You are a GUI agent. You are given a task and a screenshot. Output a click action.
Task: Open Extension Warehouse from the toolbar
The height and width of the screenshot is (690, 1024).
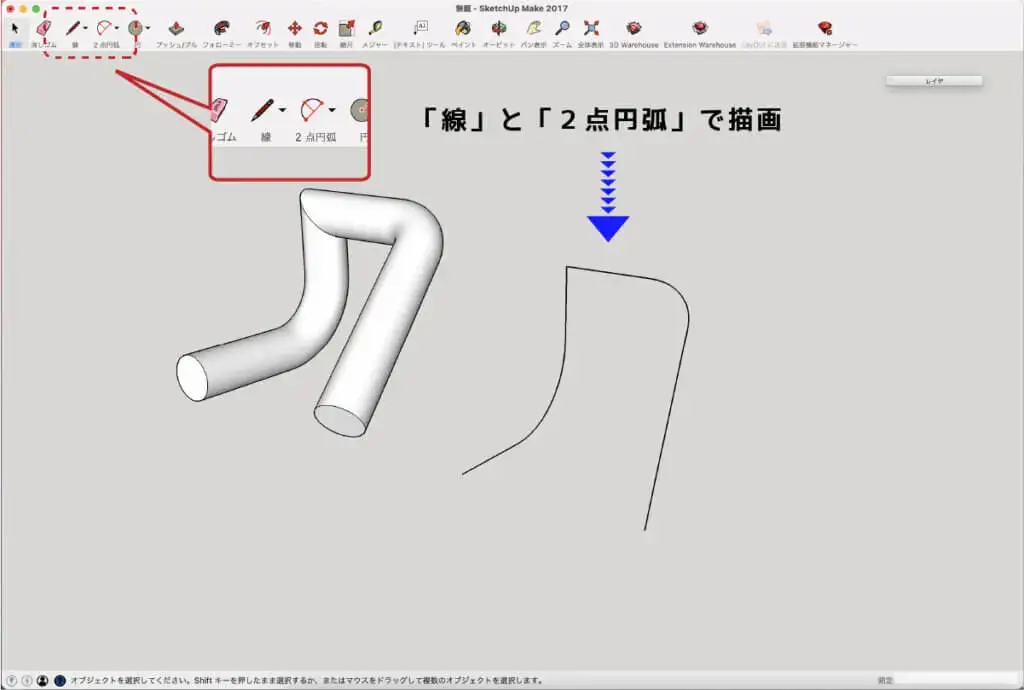699,29
